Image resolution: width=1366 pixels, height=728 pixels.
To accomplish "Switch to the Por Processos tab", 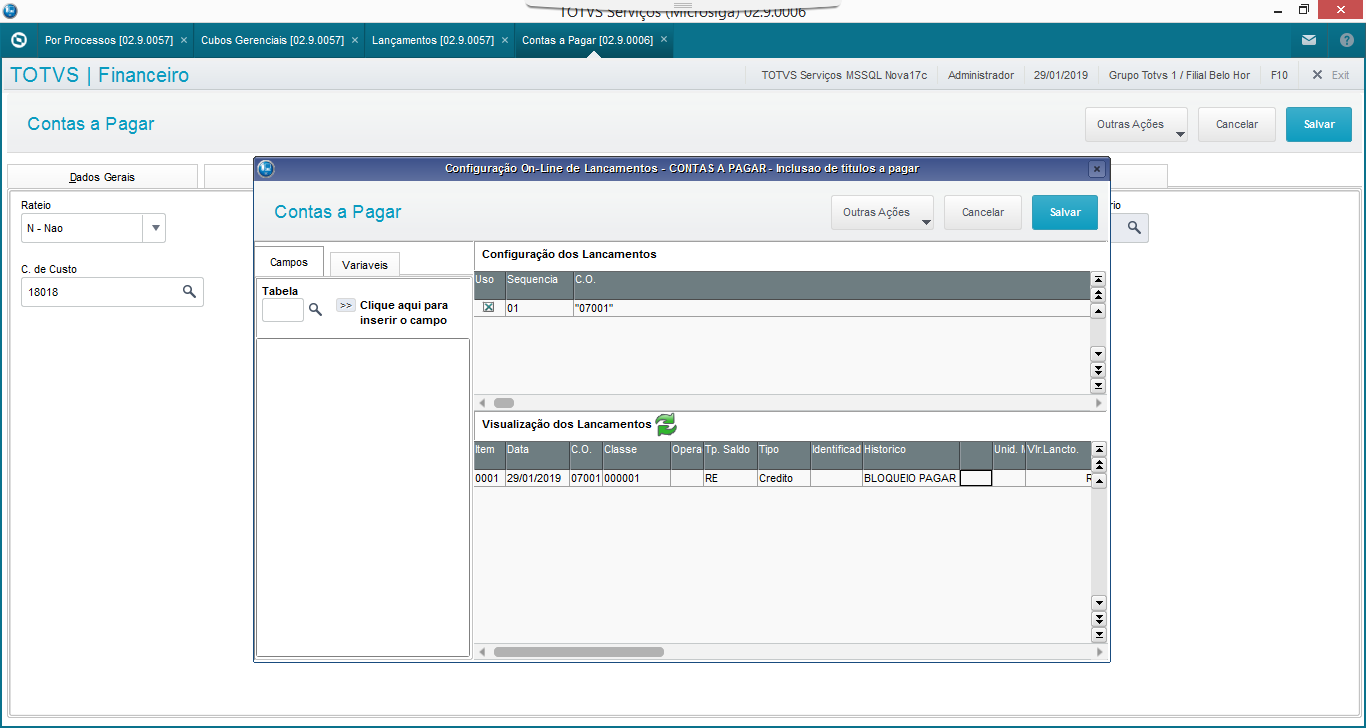I will click(x=109, y=41).
